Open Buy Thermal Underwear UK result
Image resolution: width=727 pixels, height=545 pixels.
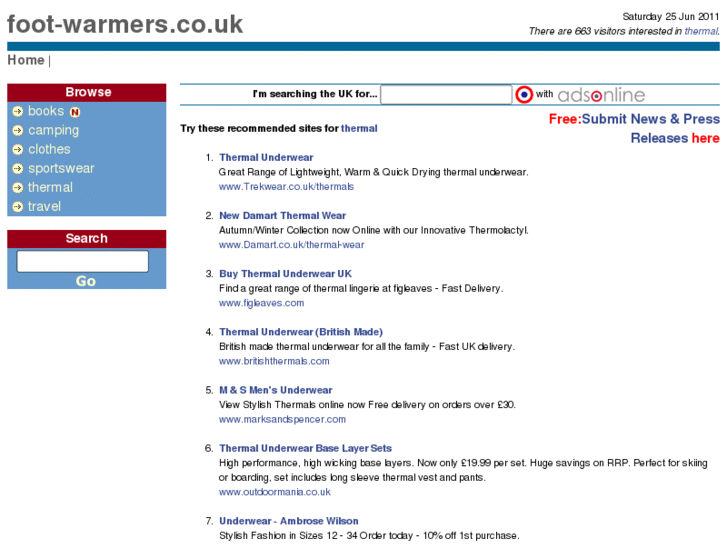point(285,274)
